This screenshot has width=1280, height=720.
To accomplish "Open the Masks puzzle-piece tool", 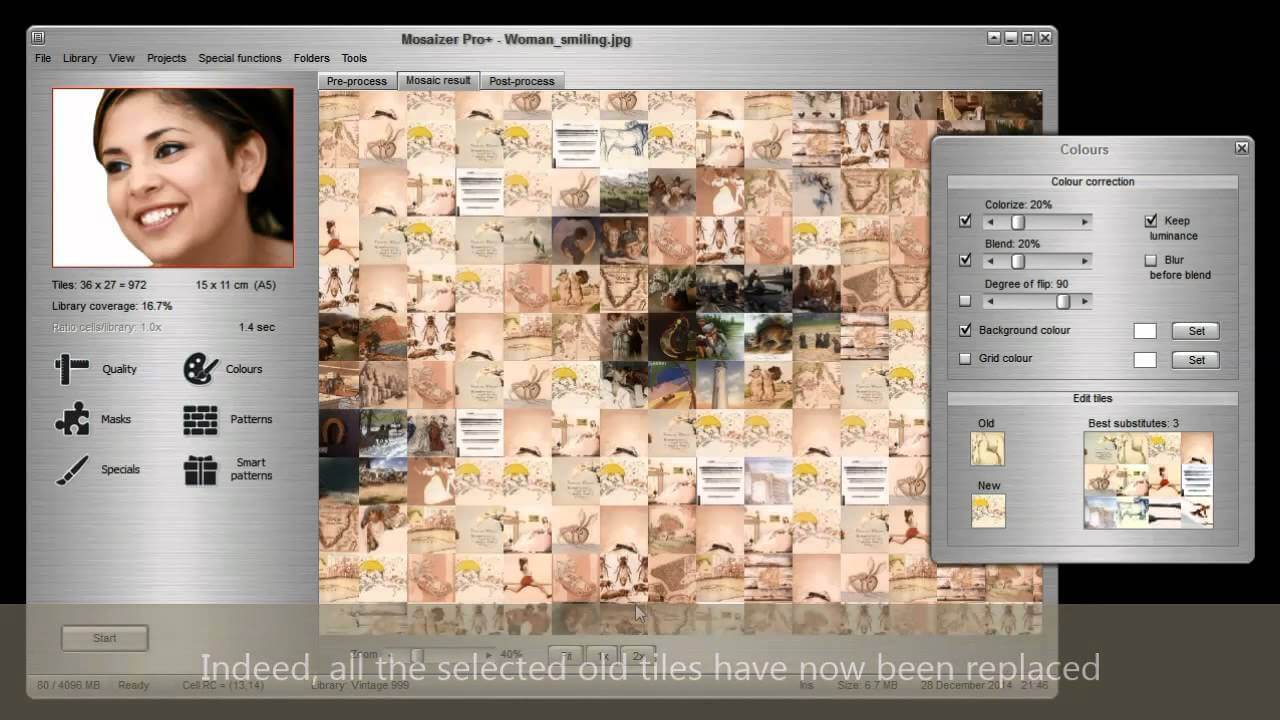I will pyautogui.click(x=93, y=419).
